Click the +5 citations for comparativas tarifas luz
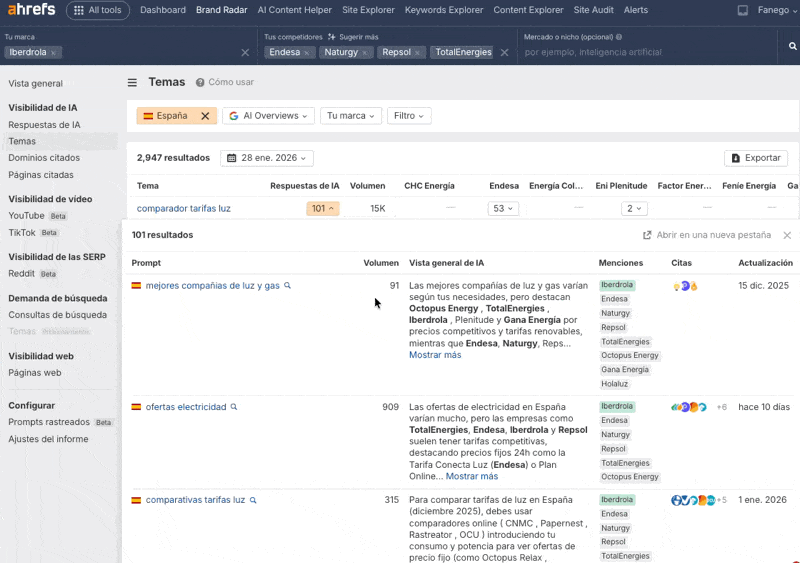 pyautogui.click(x=721, y=500)
